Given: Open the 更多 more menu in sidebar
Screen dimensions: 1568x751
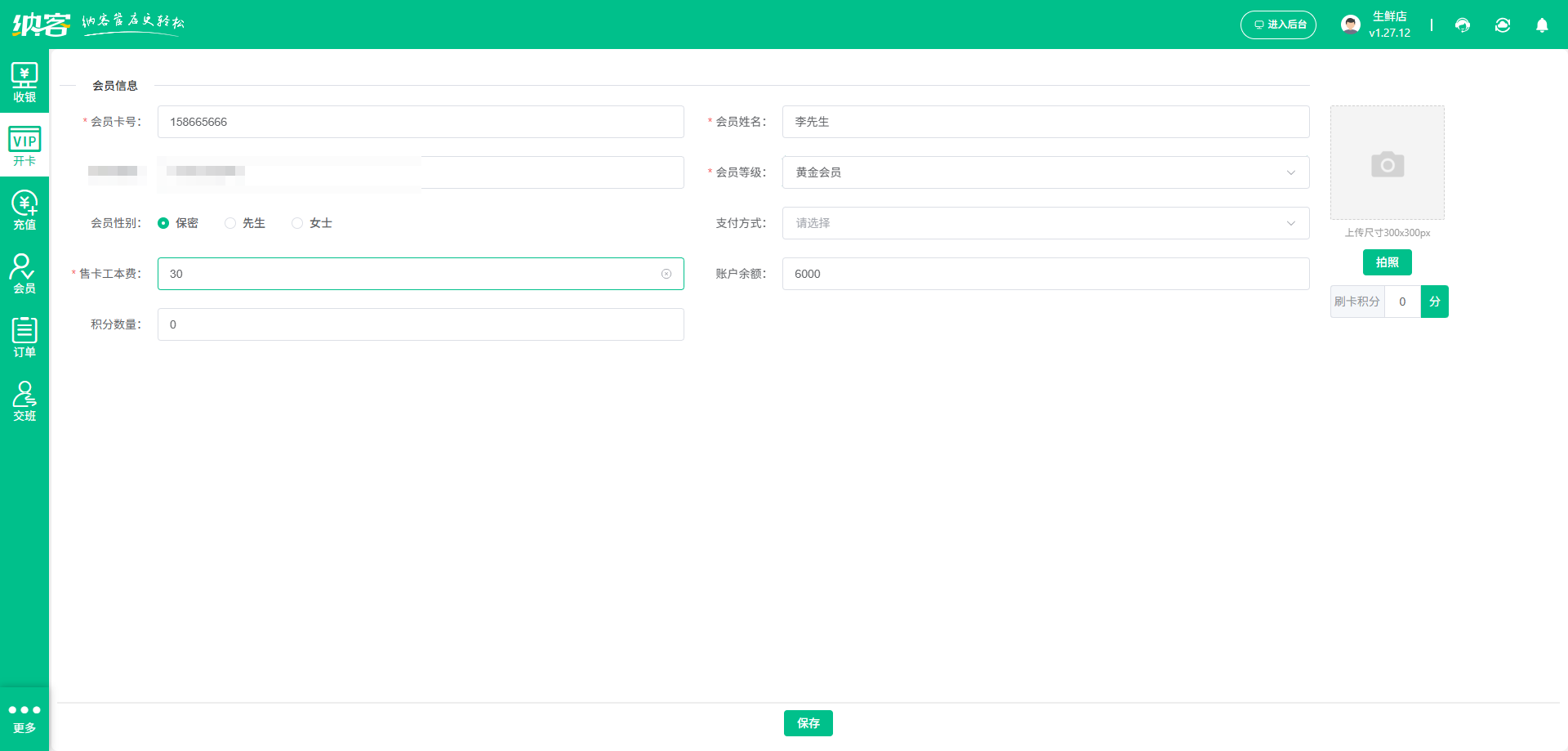Looking at the screenshot, I should point(24,718).
